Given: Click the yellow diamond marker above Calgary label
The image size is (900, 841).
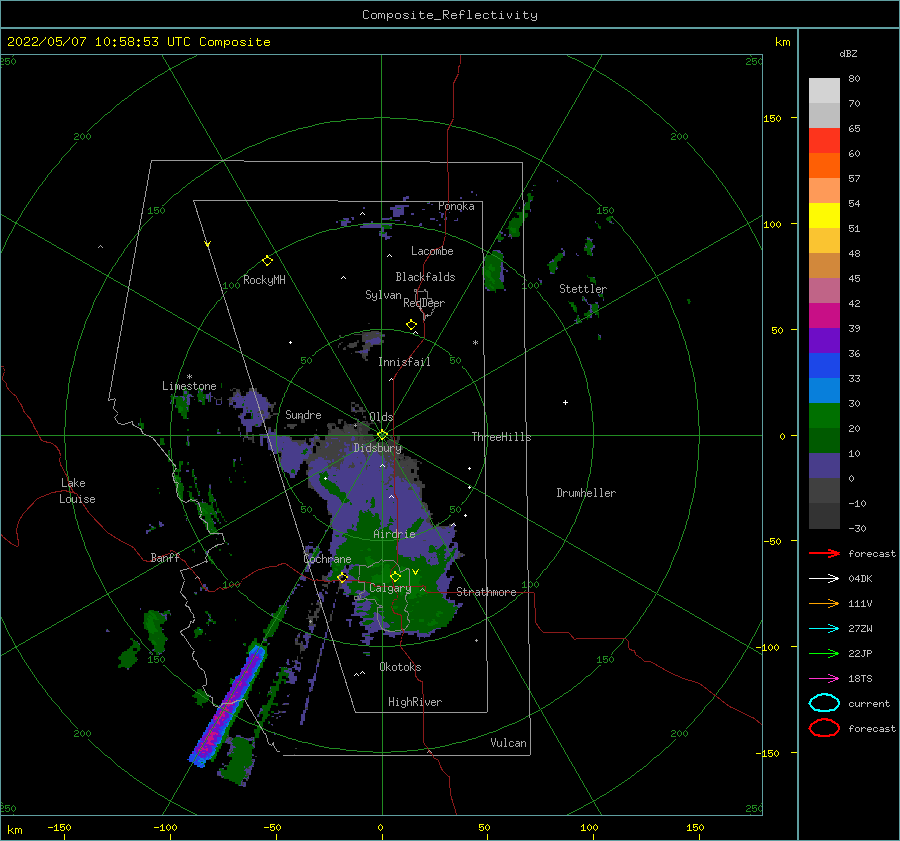Looking at the screenshot, I should [395, 576].
